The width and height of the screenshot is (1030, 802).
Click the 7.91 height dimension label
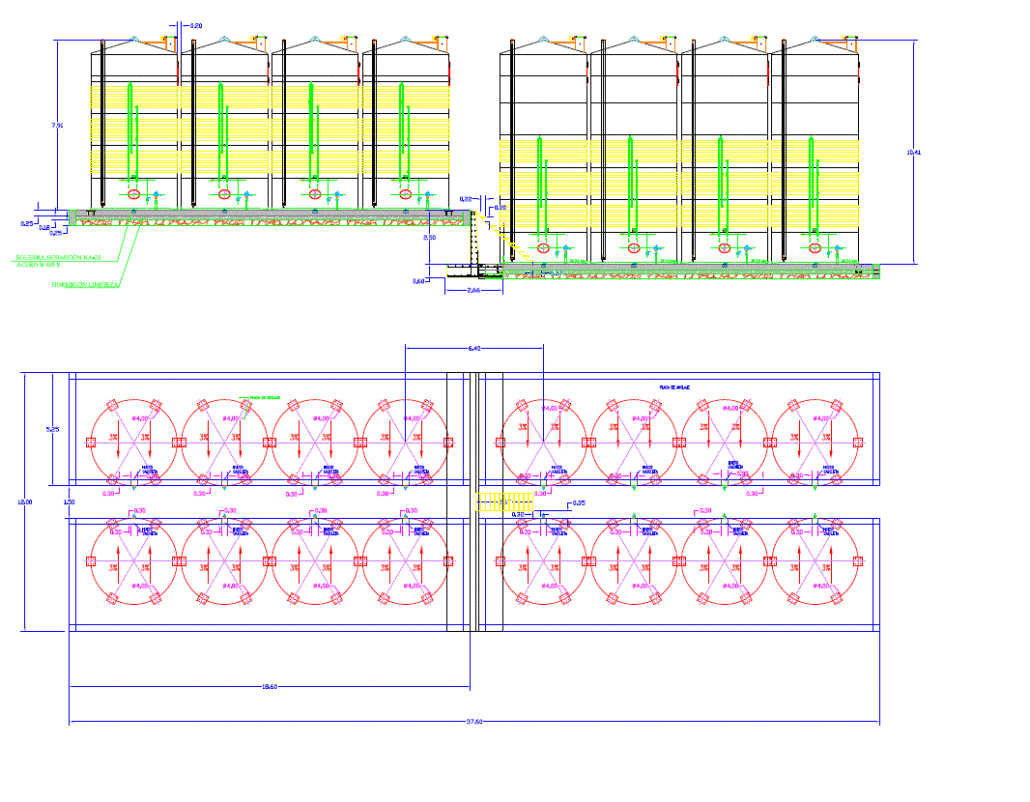click(x=58, y=125)
